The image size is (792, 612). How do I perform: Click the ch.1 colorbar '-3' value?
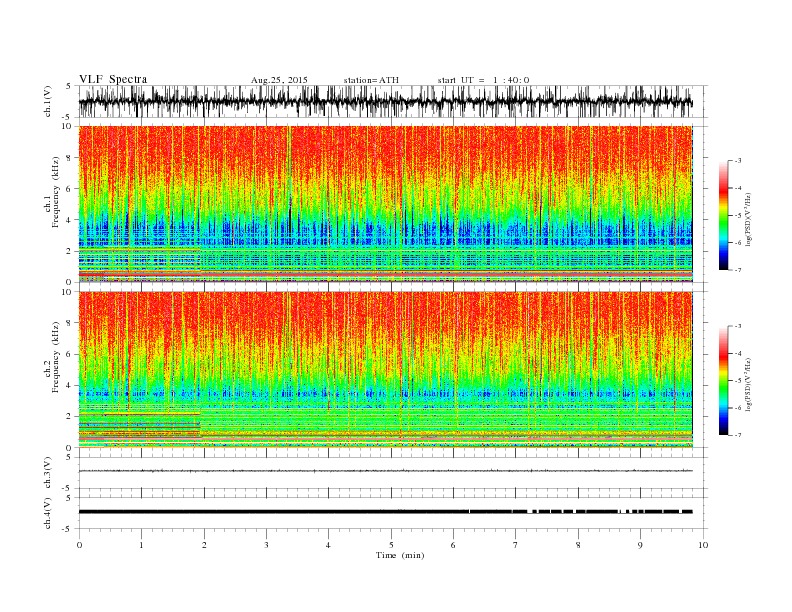click(738, 161)
